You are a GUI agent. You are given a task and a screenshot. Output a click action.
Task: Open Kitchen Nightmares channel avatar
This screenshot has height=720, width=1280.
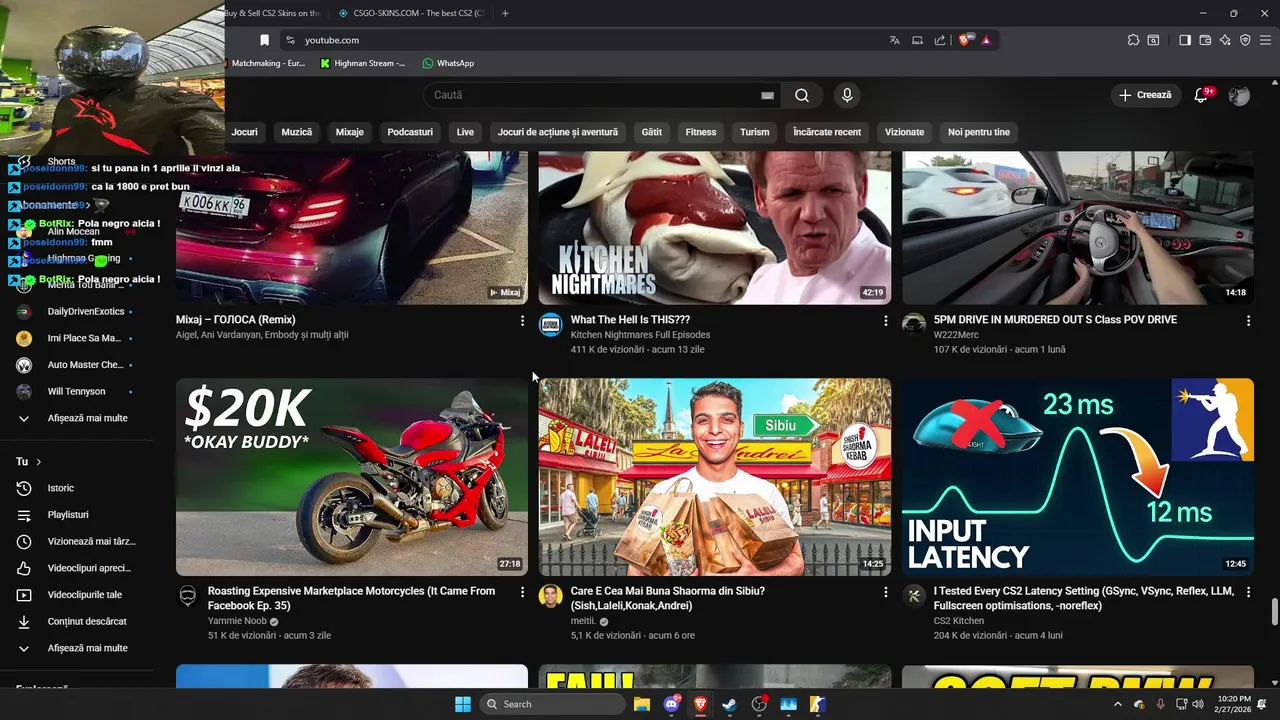pos(551,325)
